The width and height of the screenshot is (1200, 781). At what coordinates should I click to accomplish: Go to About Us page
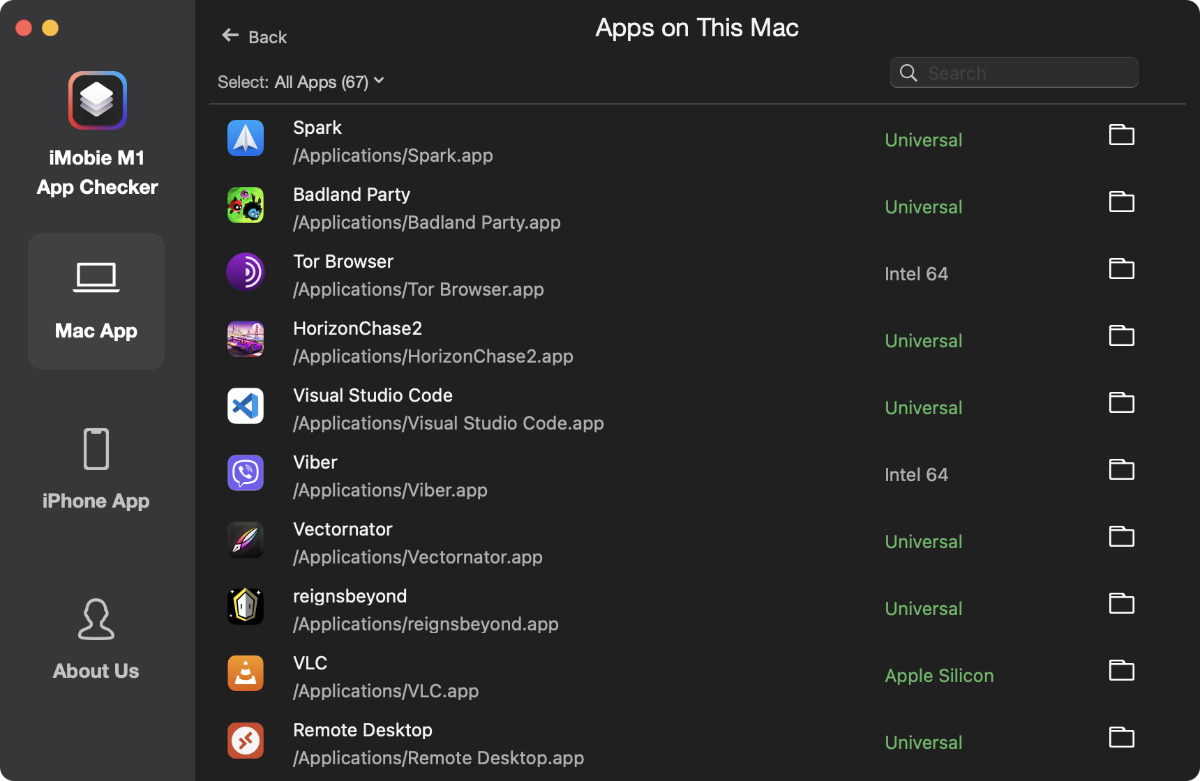[x=96, y=640]
